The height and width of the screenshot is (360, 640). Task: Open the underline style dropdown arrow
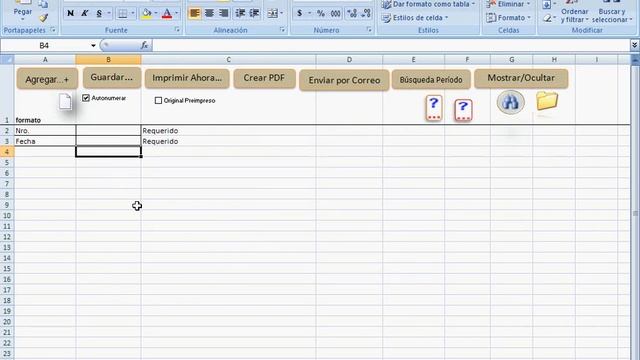(x=109, y=13)
